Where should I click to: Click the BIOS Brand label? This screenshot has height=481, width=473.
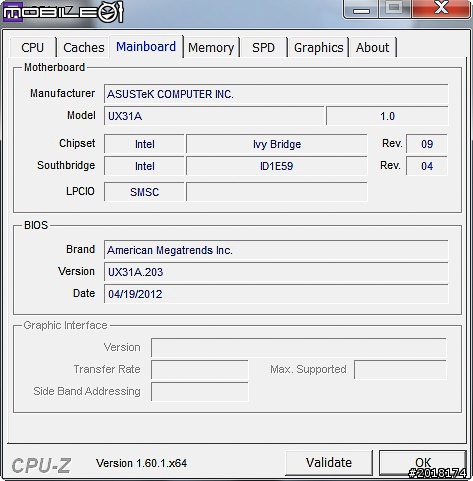point(80,249)
